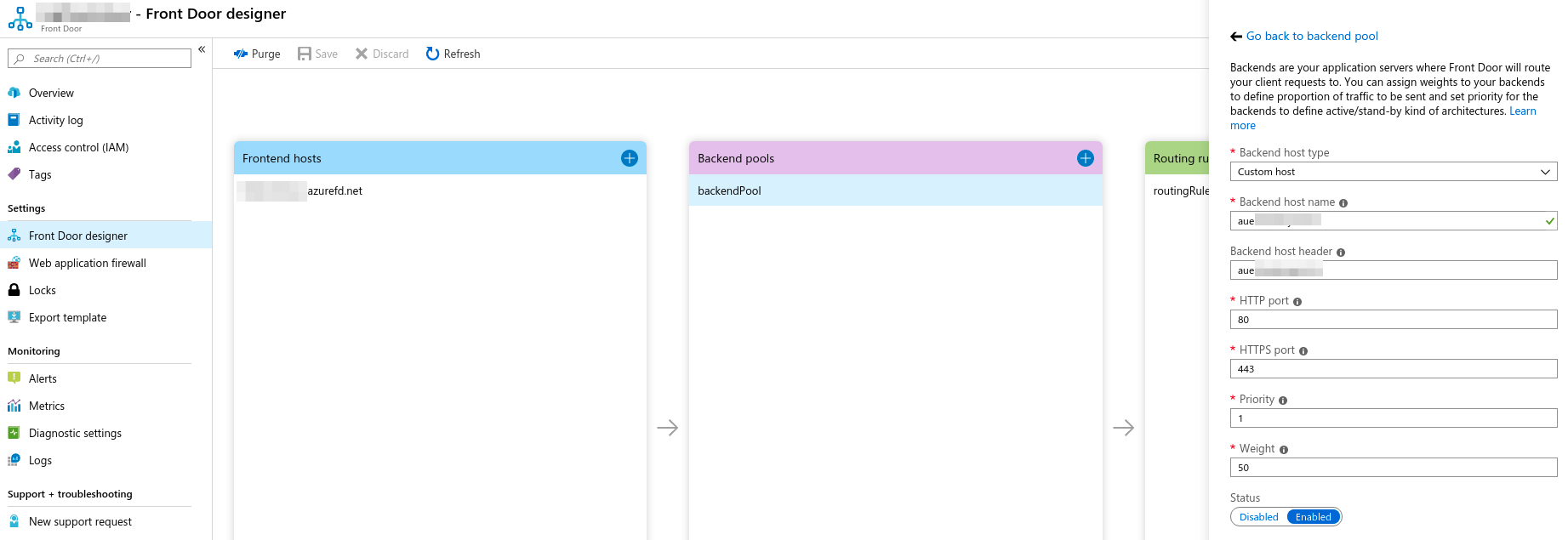Show info tooltip for HTTPS port
Screen dimensions: 1568x540
tap(1303, 351)
